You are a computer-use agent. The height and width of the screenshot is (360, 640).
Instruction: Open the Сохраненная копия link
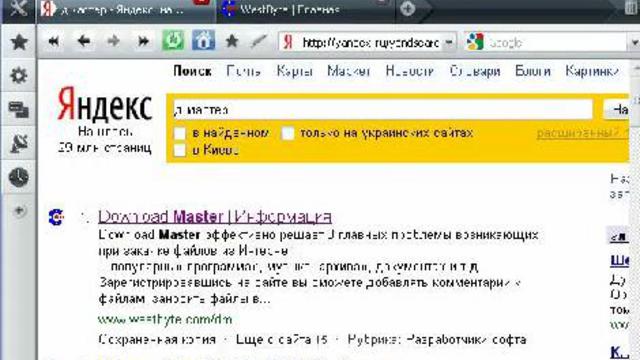click(x=157, y=340)
